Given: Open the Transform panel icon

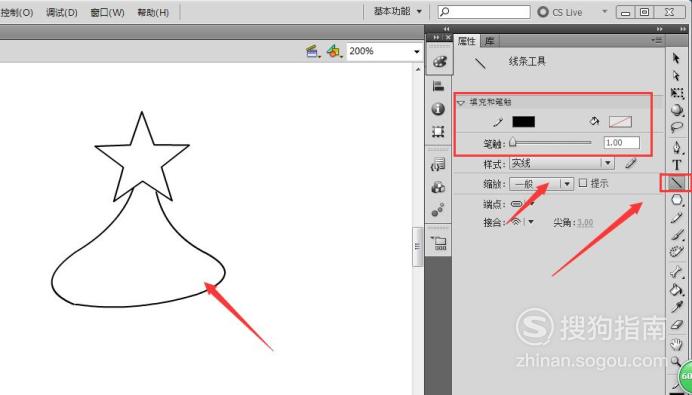Looking at the screenshot, I should point(439,132).
